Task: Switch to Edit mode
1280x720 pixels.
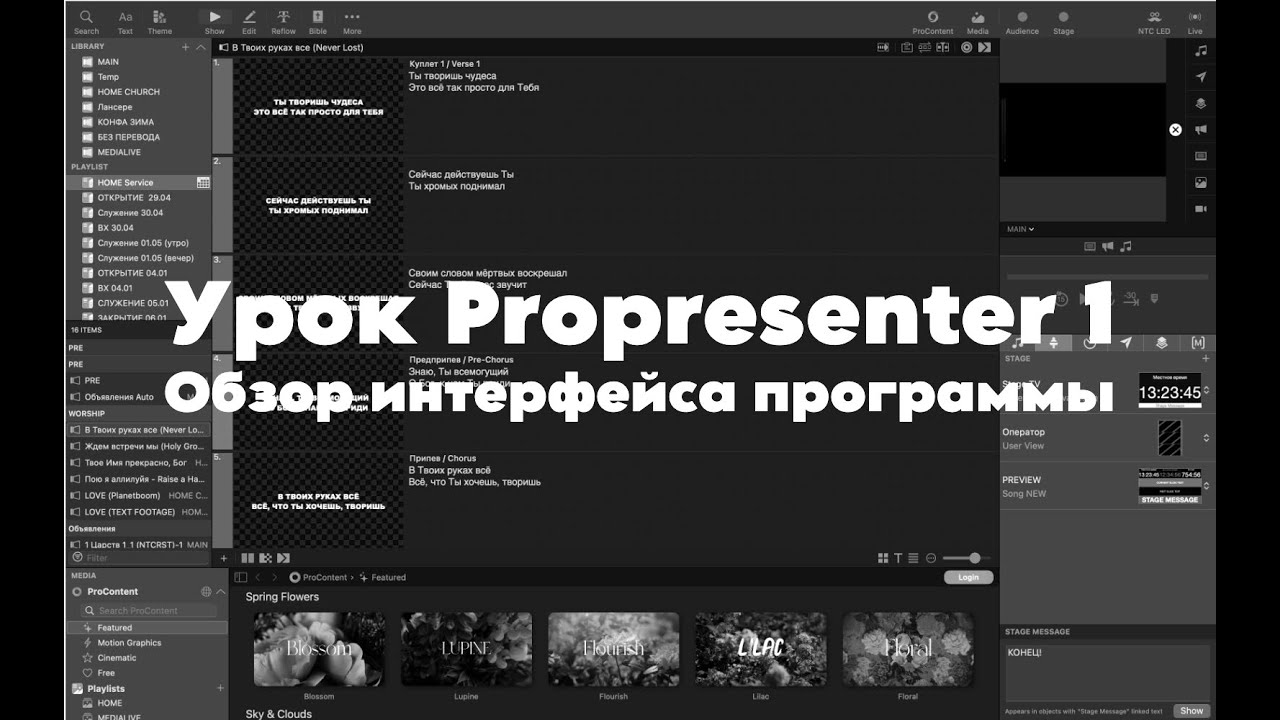Action: point(249,22)
